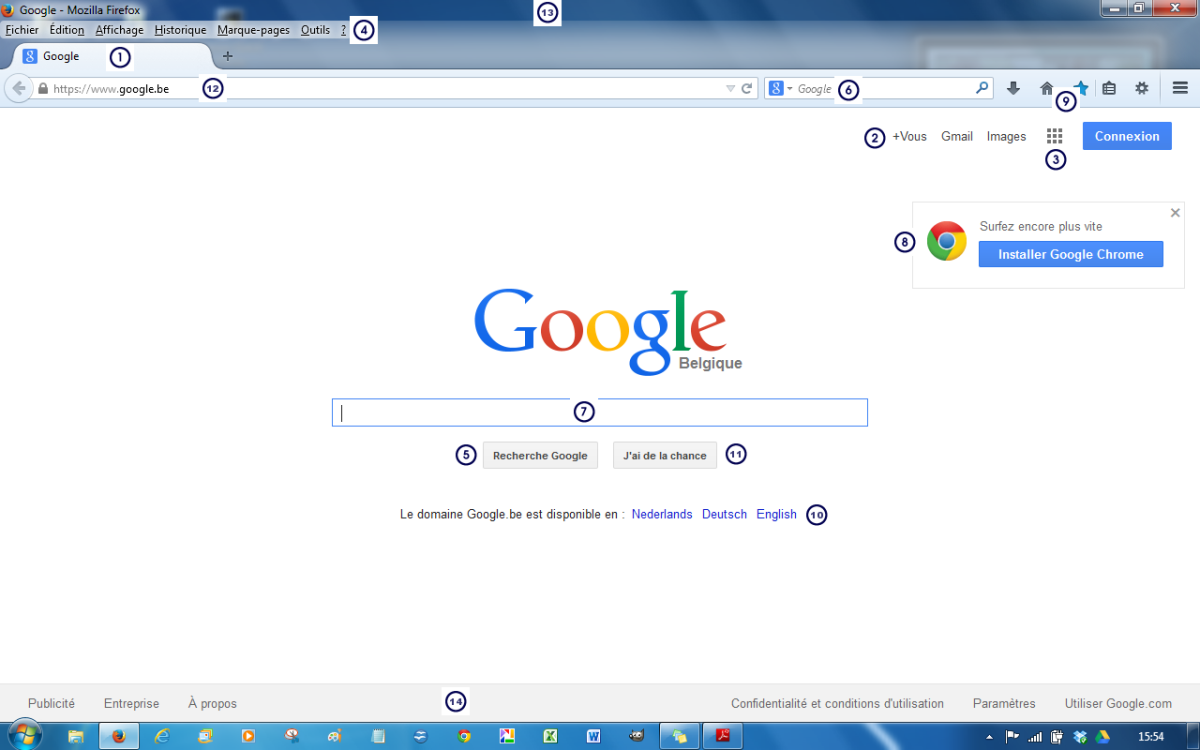Open the Affichage menu
Screen dimensions: 1200x750
(119, 30)
